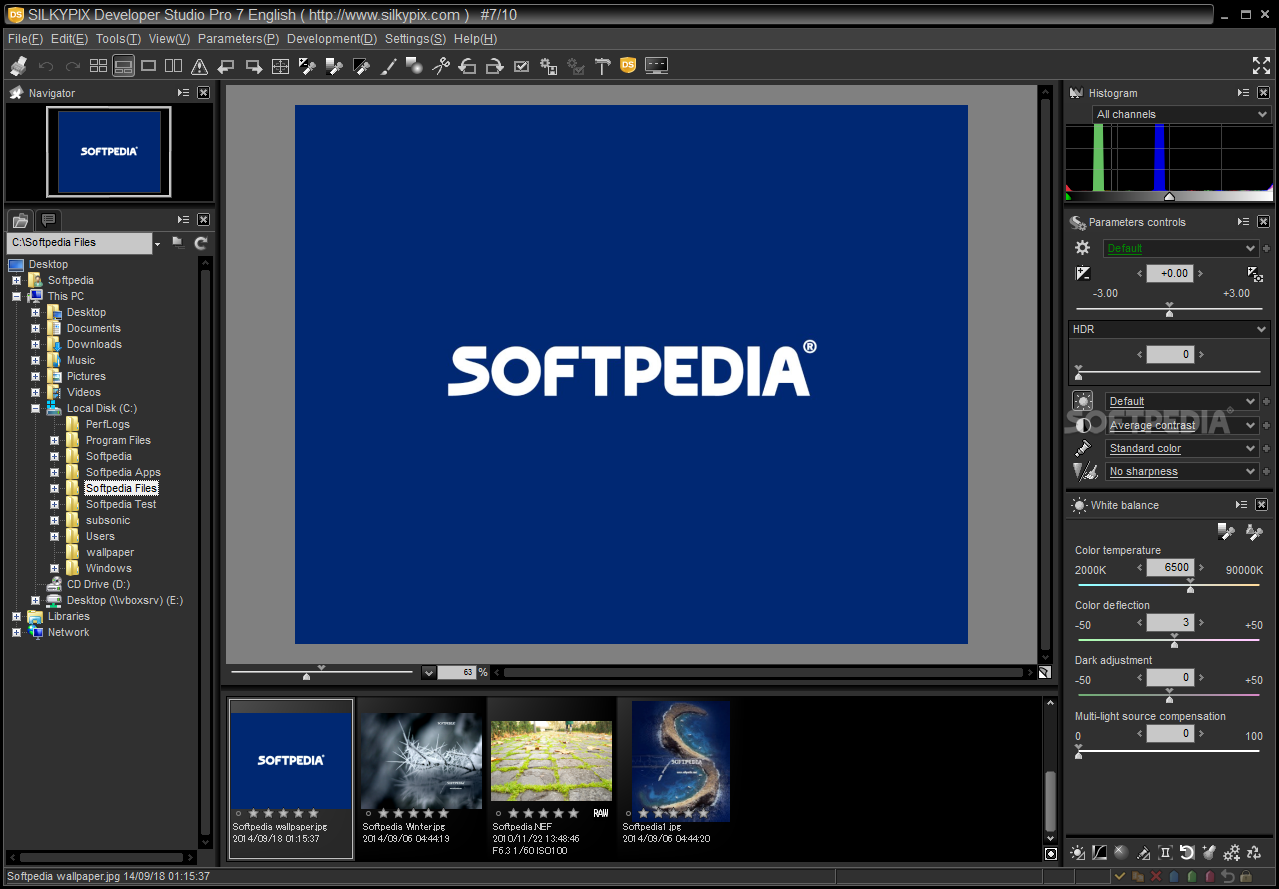This screenshot has height=889, width=1279.
Task: Collapse the Local Disk (C:) tree node
Action: coord(36,408)
